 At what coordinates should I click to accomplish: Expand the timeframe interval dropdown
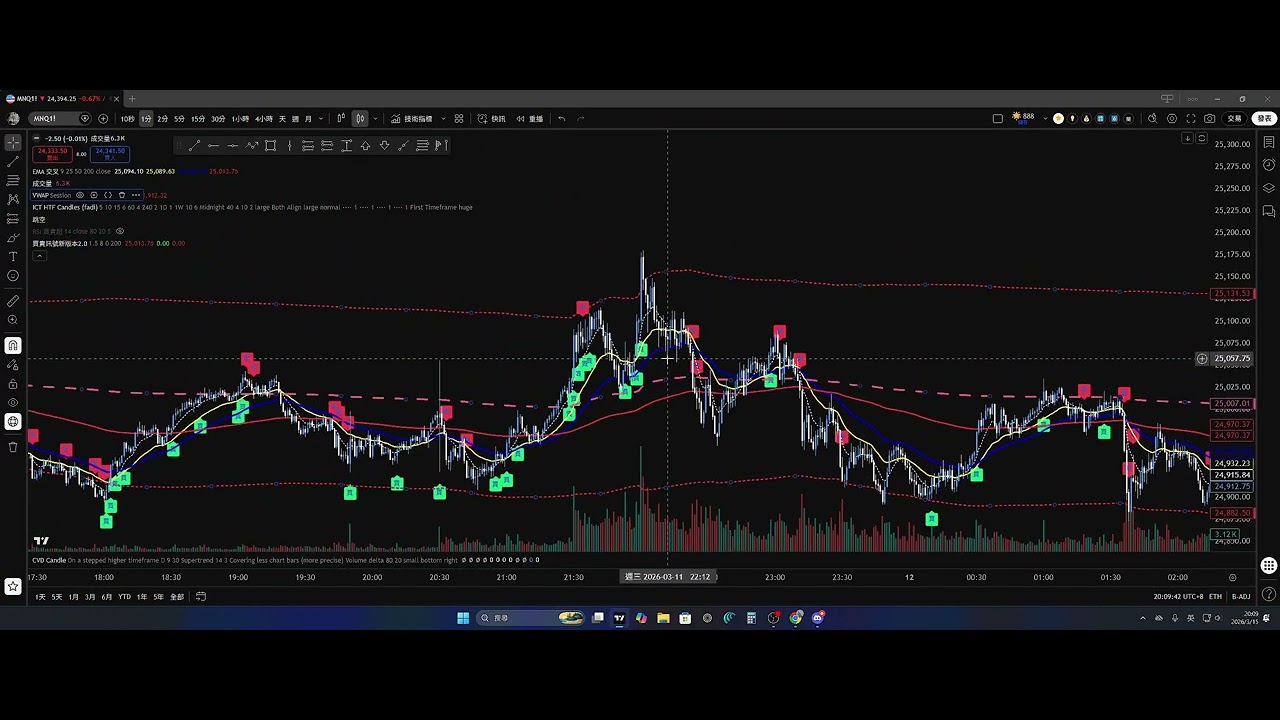tap(321, 119)
